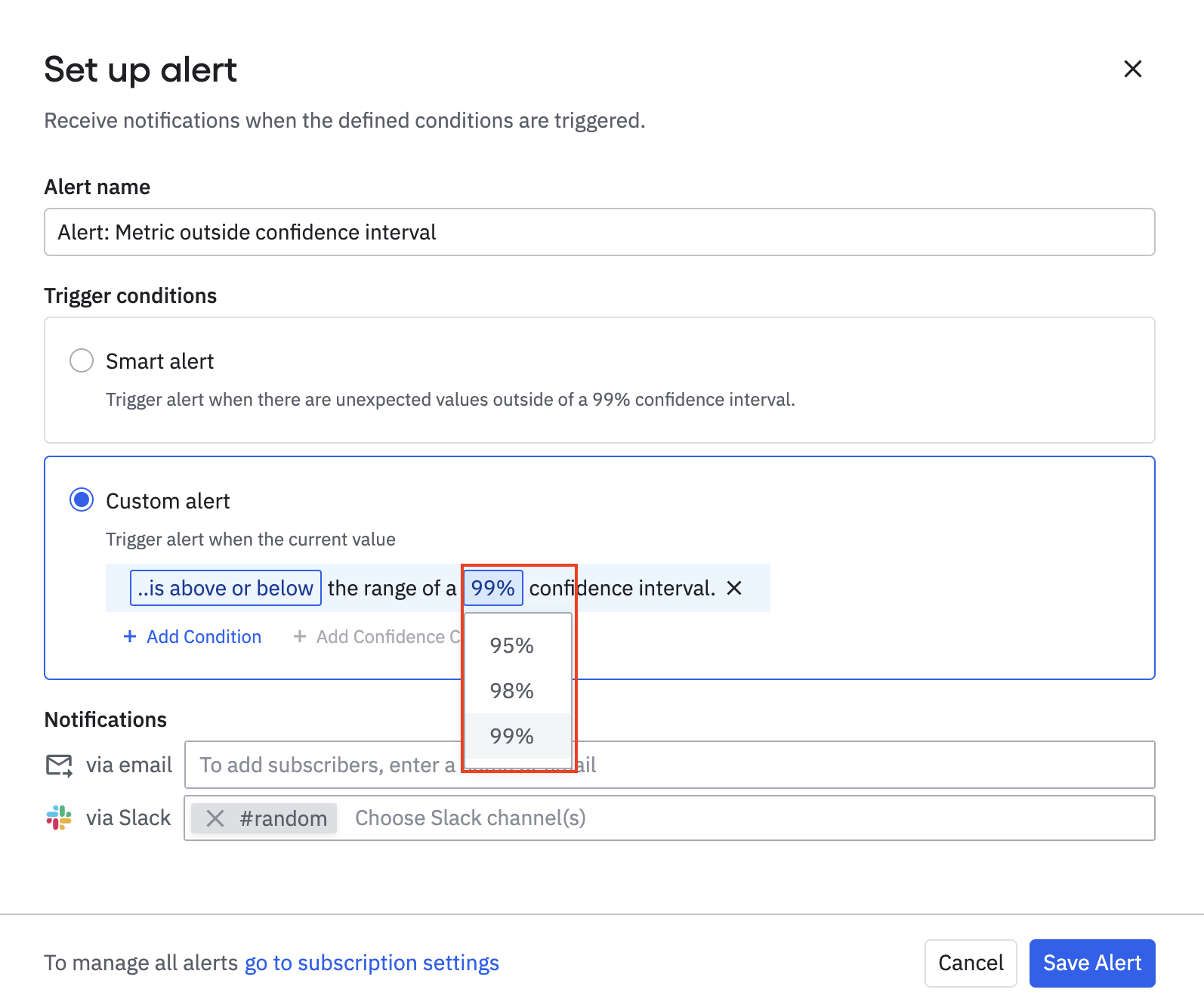Click the email subscribers input field
1204x1008 pixels.
click(831, 765)
